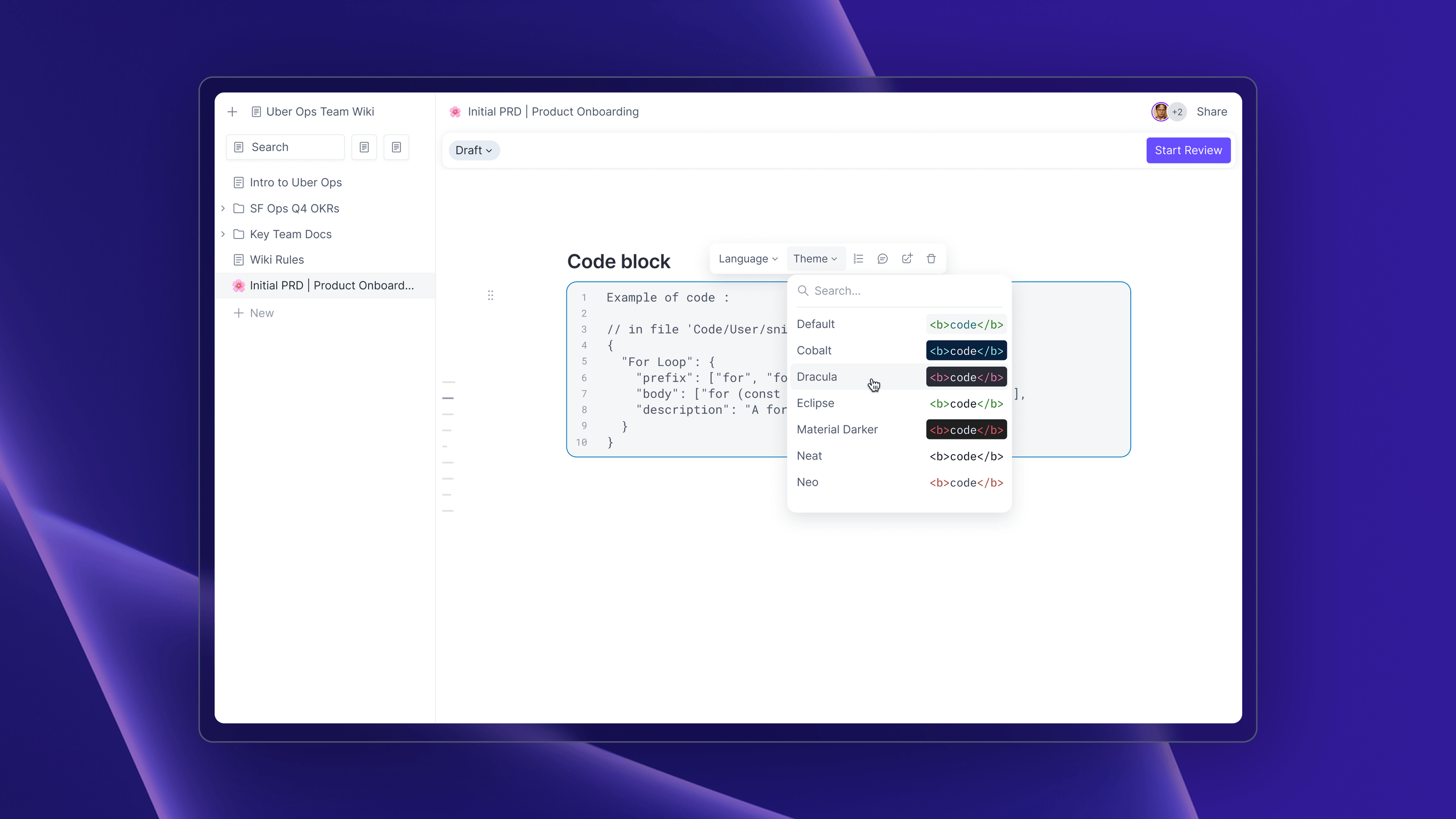Open the Draft status dropdown
1456x819 pixels.
(474, 150)
